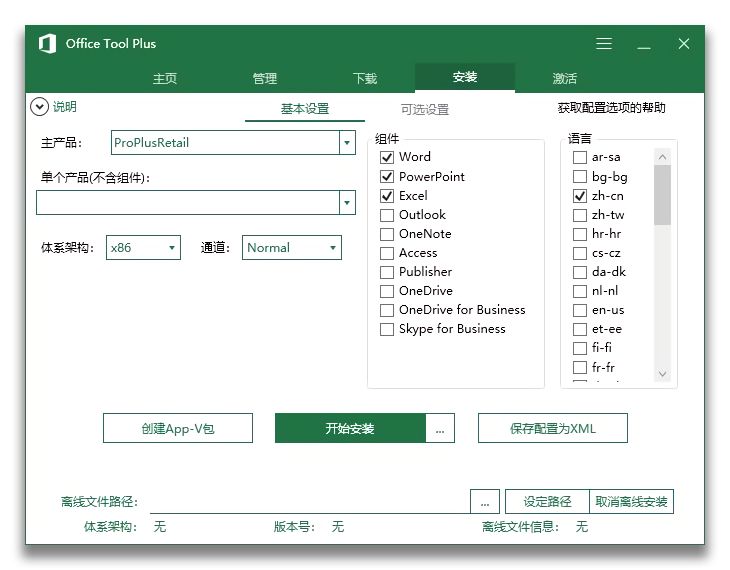730x570 pixels.
Task: Check the fr-fr language
Action: pyautogui.click(x=580, y=367)
